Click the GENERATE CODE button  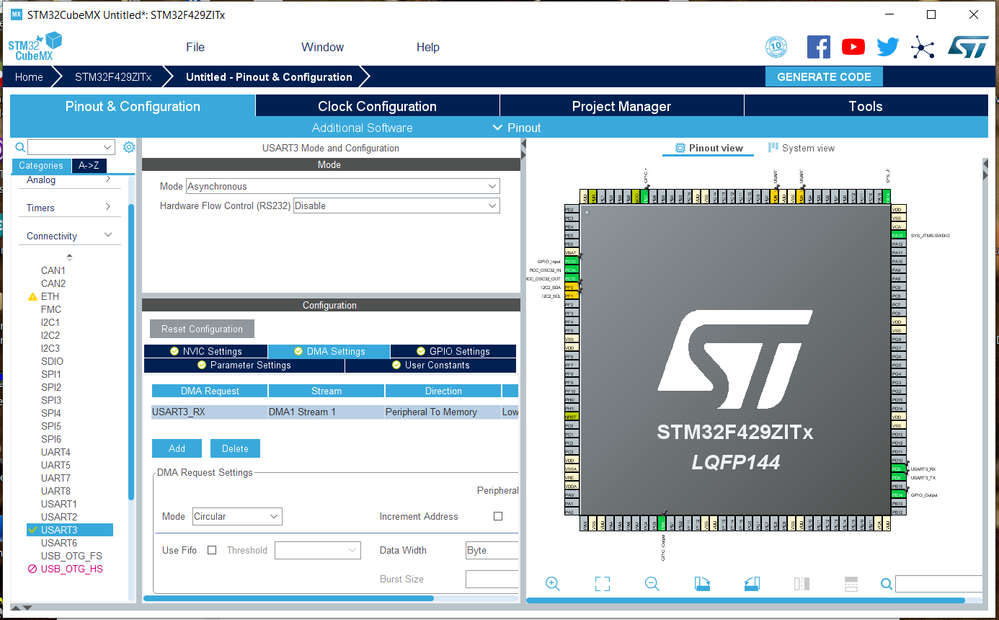[824, 76]
